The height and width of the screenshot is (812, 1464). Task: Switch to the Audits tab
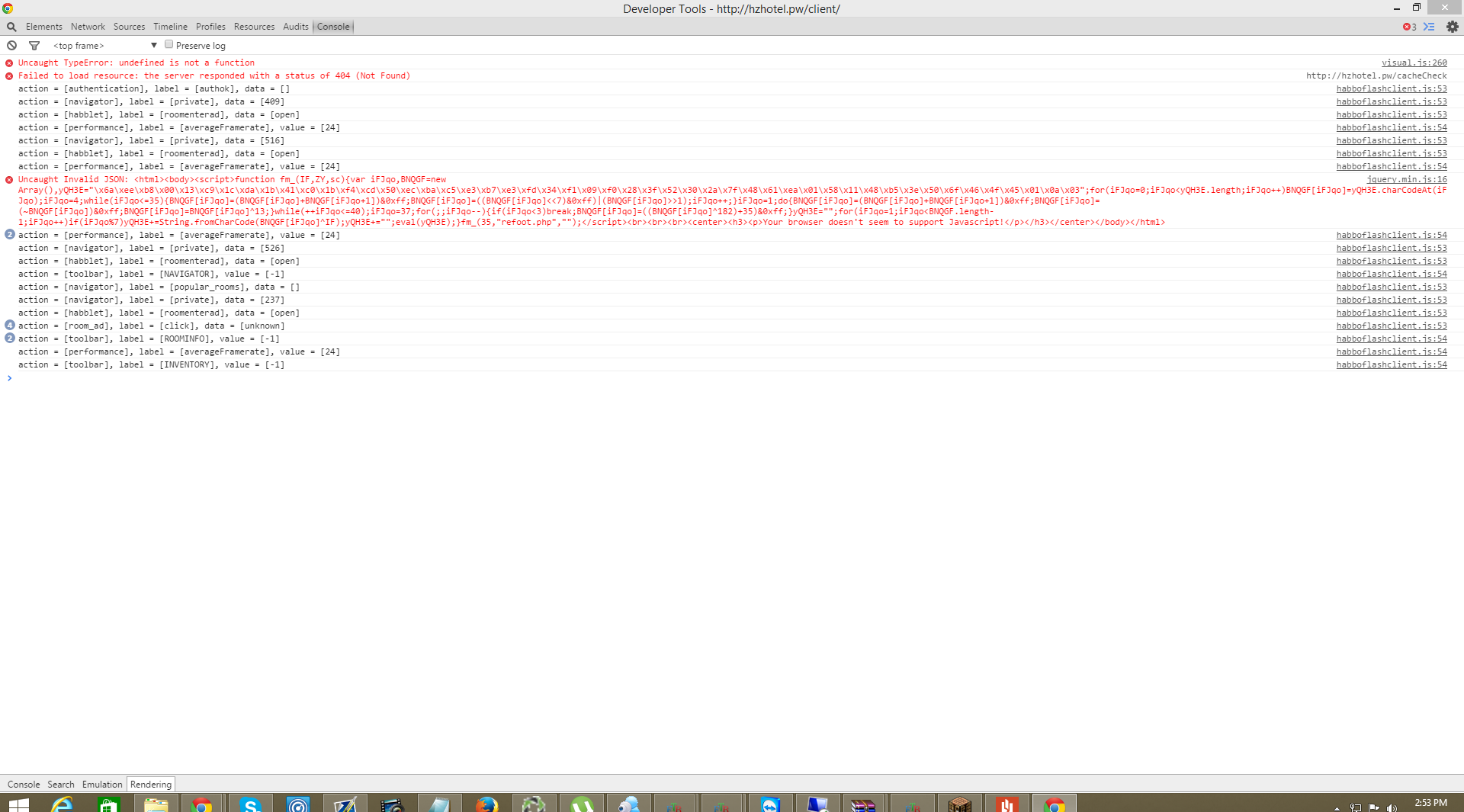tap(296, 27)
